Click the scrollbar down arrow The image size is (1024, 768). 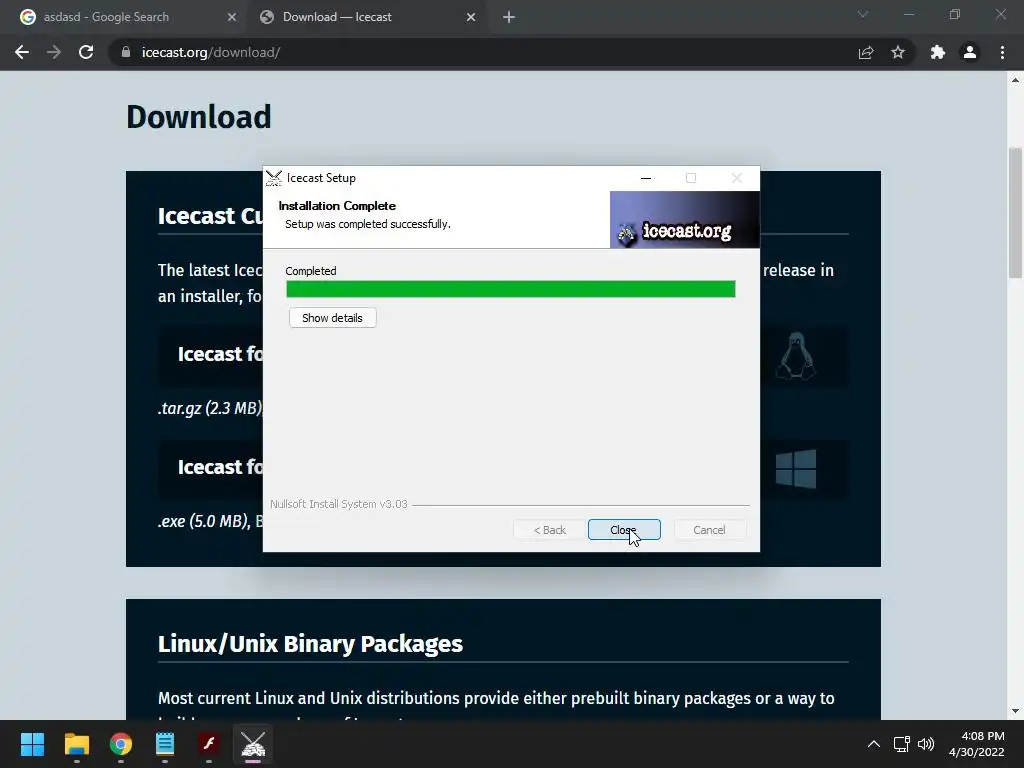tap(1015, 711)
